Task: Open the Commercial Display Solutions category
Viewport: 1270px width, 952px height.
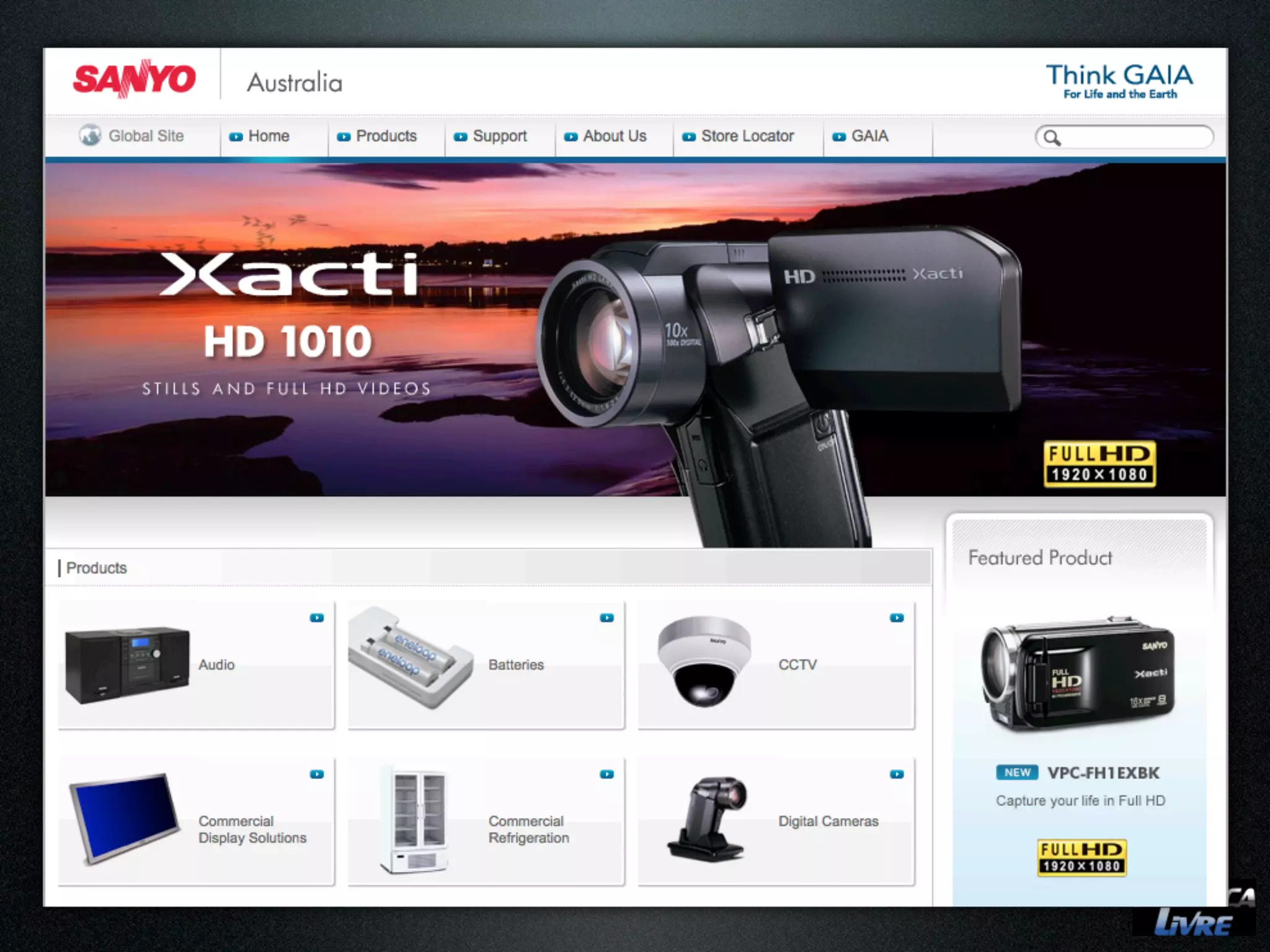Action: click(252, 829)
